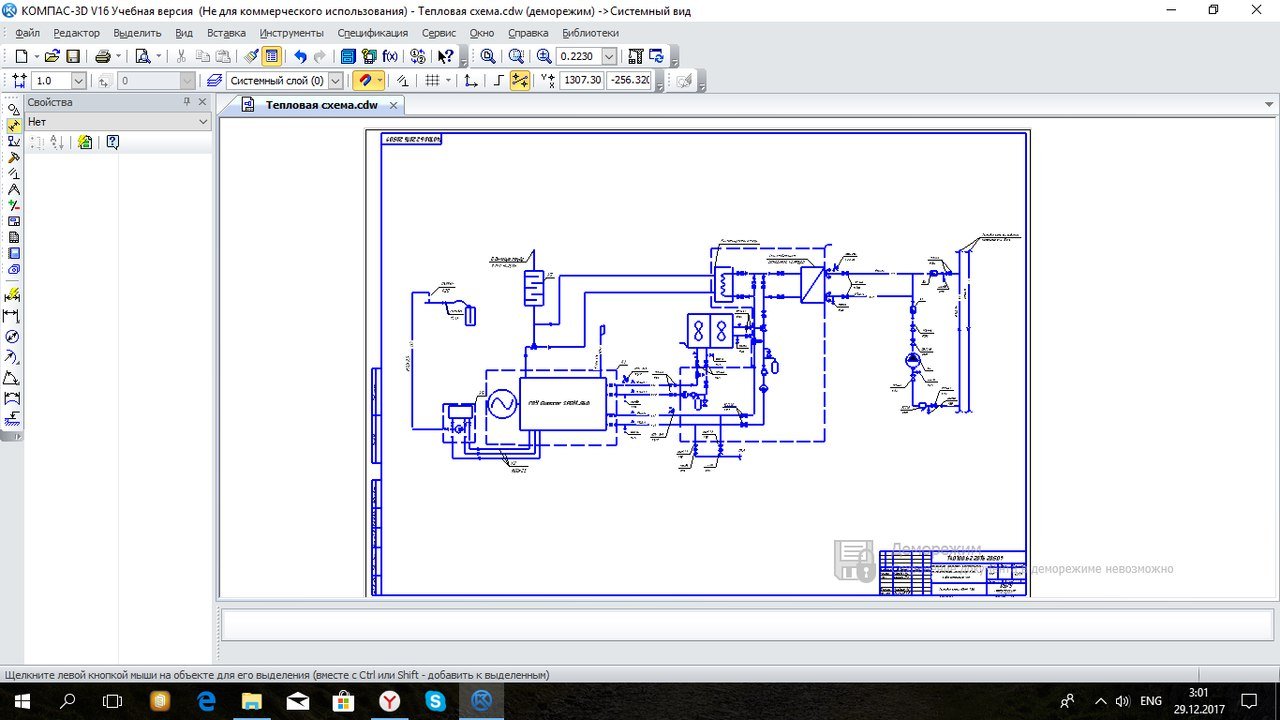The image size is (1280, 720).
Task: Select the diametral dimension tool
Action: pos(13,337)
